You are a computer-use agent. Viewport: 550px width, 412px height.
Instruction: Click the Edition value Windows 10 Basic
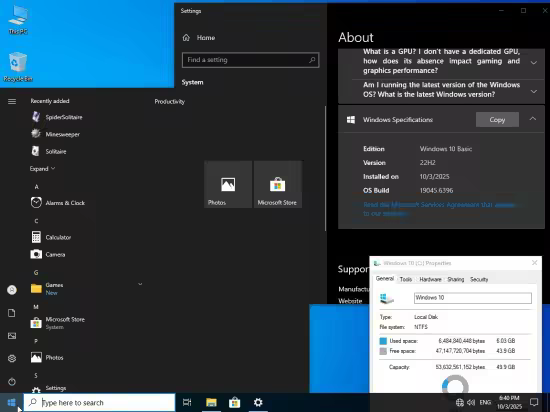tap(445, 149)
